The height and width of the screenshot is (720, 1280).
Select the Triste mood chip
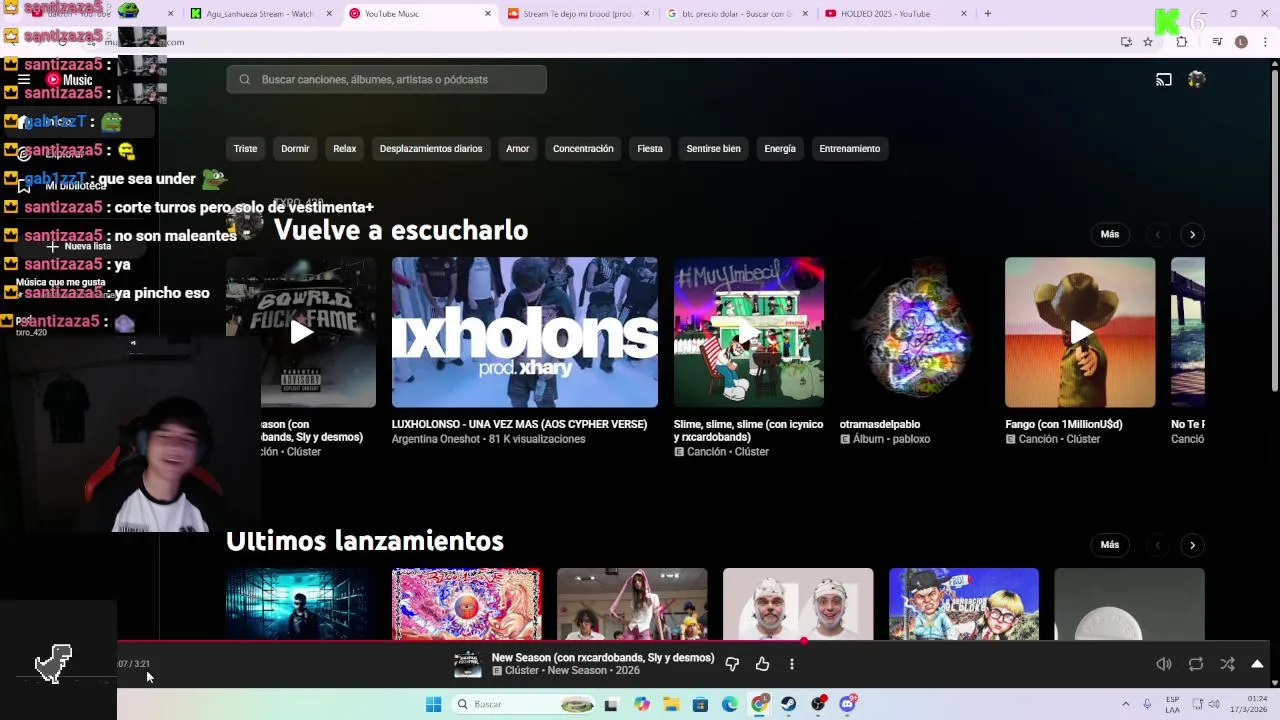(245, 149)
